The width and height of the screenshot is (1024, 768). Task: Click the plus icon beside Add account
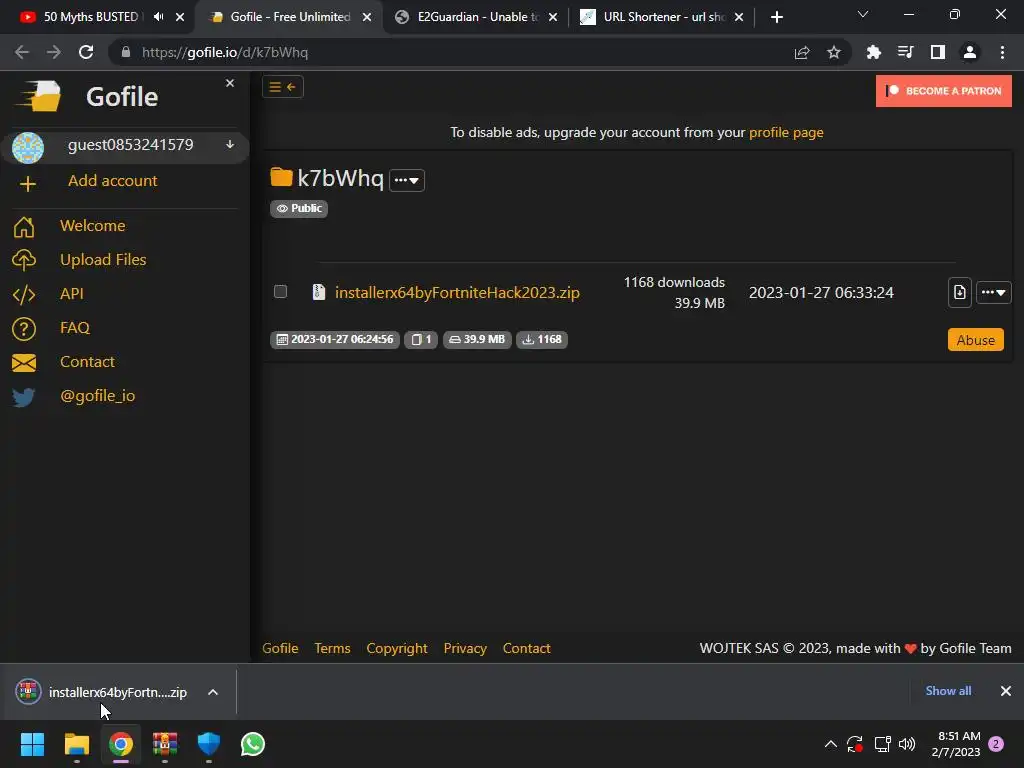(x=27, y=184)
